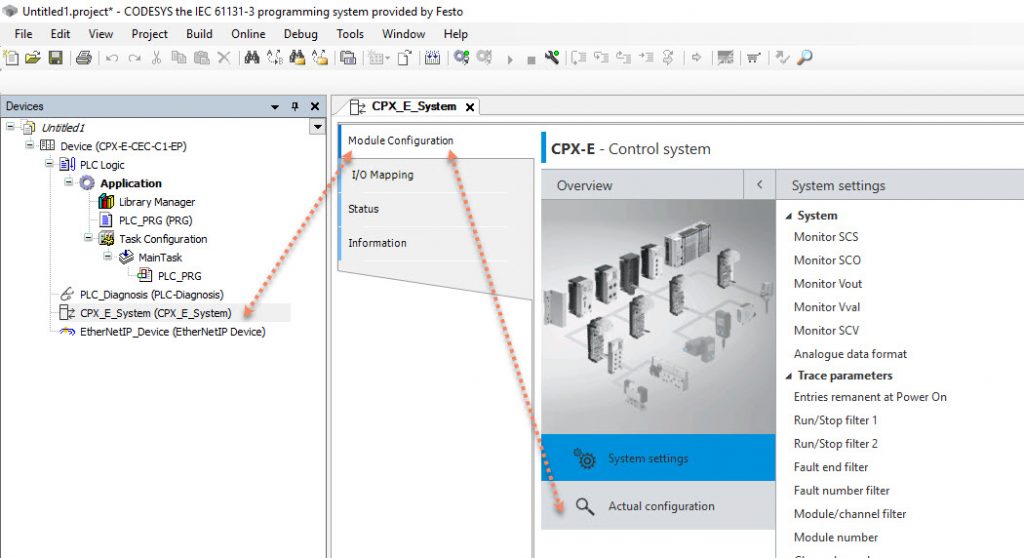Open a project using the folder icon

33,58
